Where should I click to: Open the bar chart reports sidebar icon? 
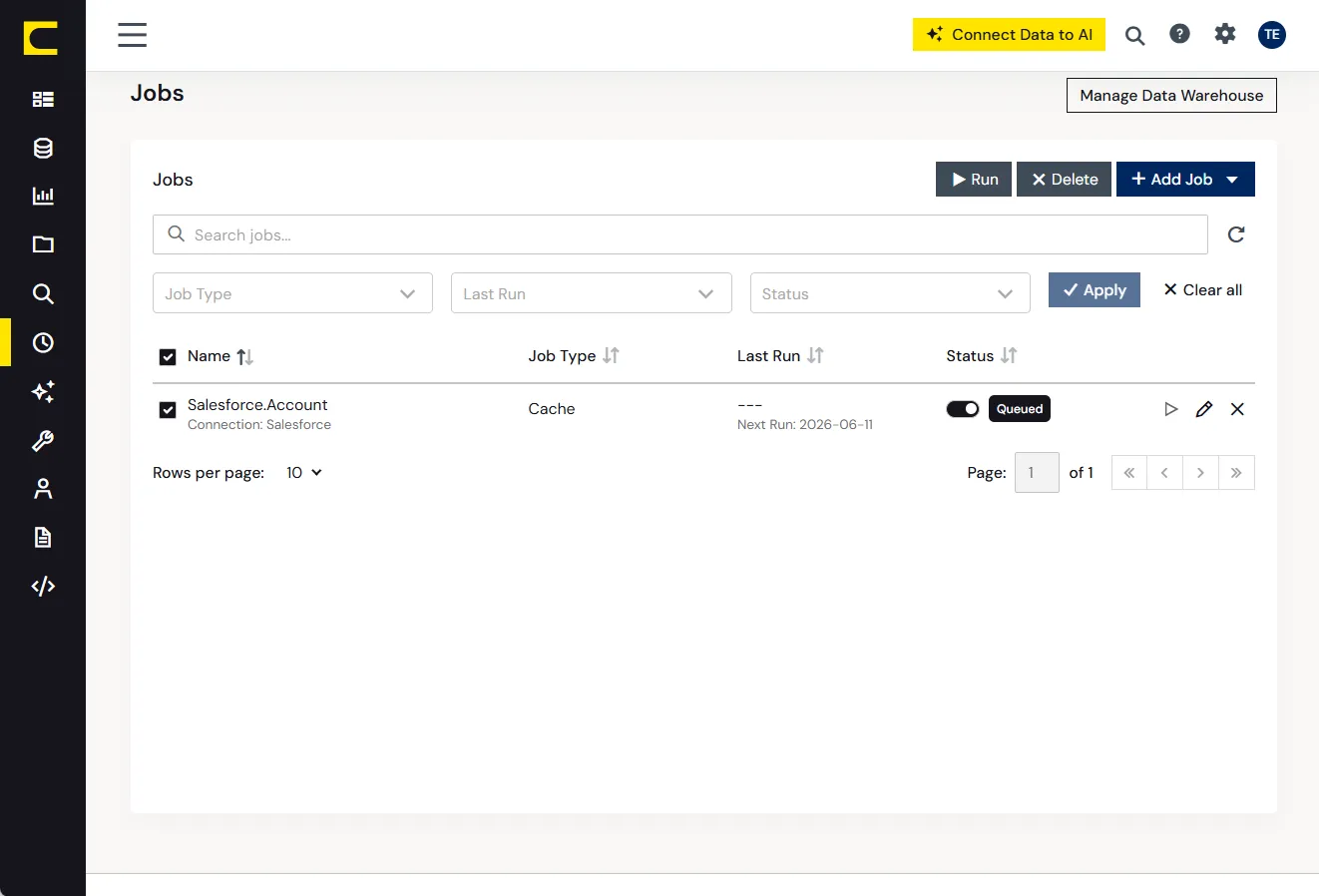[43, 196]
